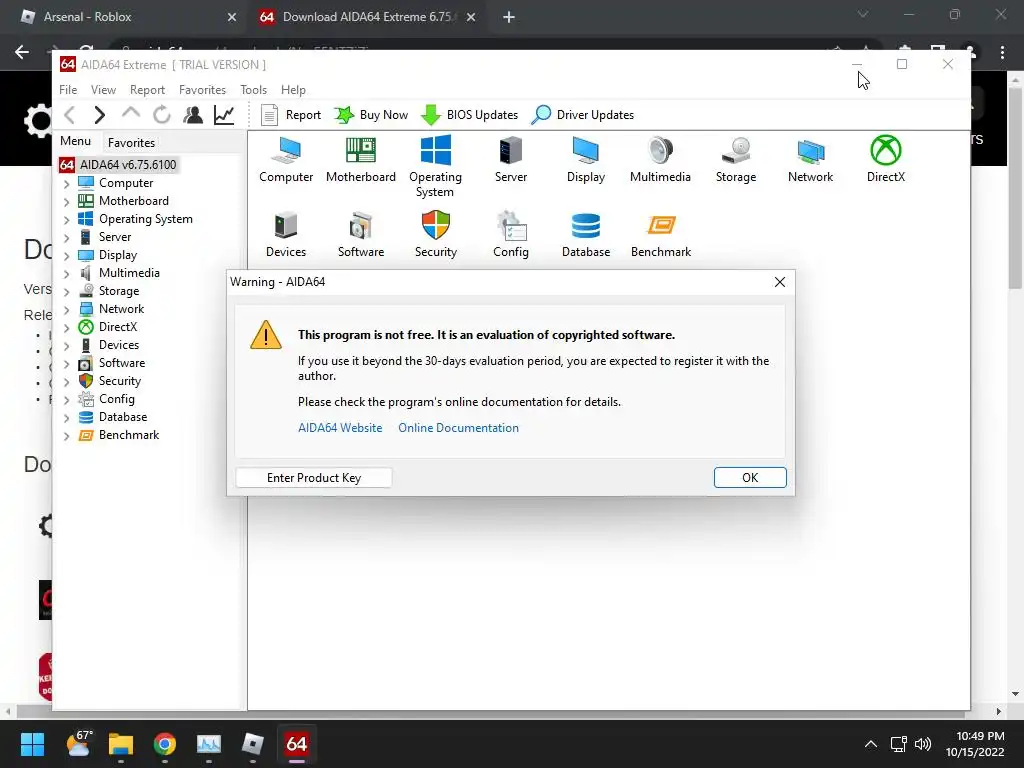Open the Benchmark icon in main panel
The height and width of the screenshot is (768, 1024).
coord(661,234)
